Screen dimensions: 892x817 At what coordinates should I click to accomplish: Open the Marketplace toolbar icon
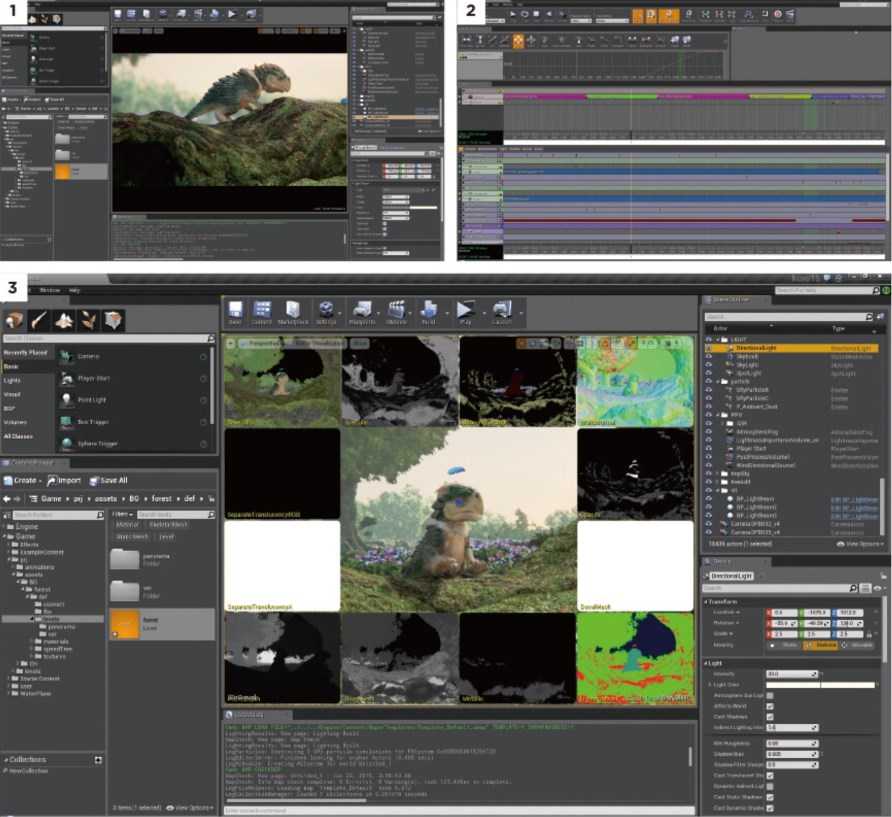(x=292, y=312)
